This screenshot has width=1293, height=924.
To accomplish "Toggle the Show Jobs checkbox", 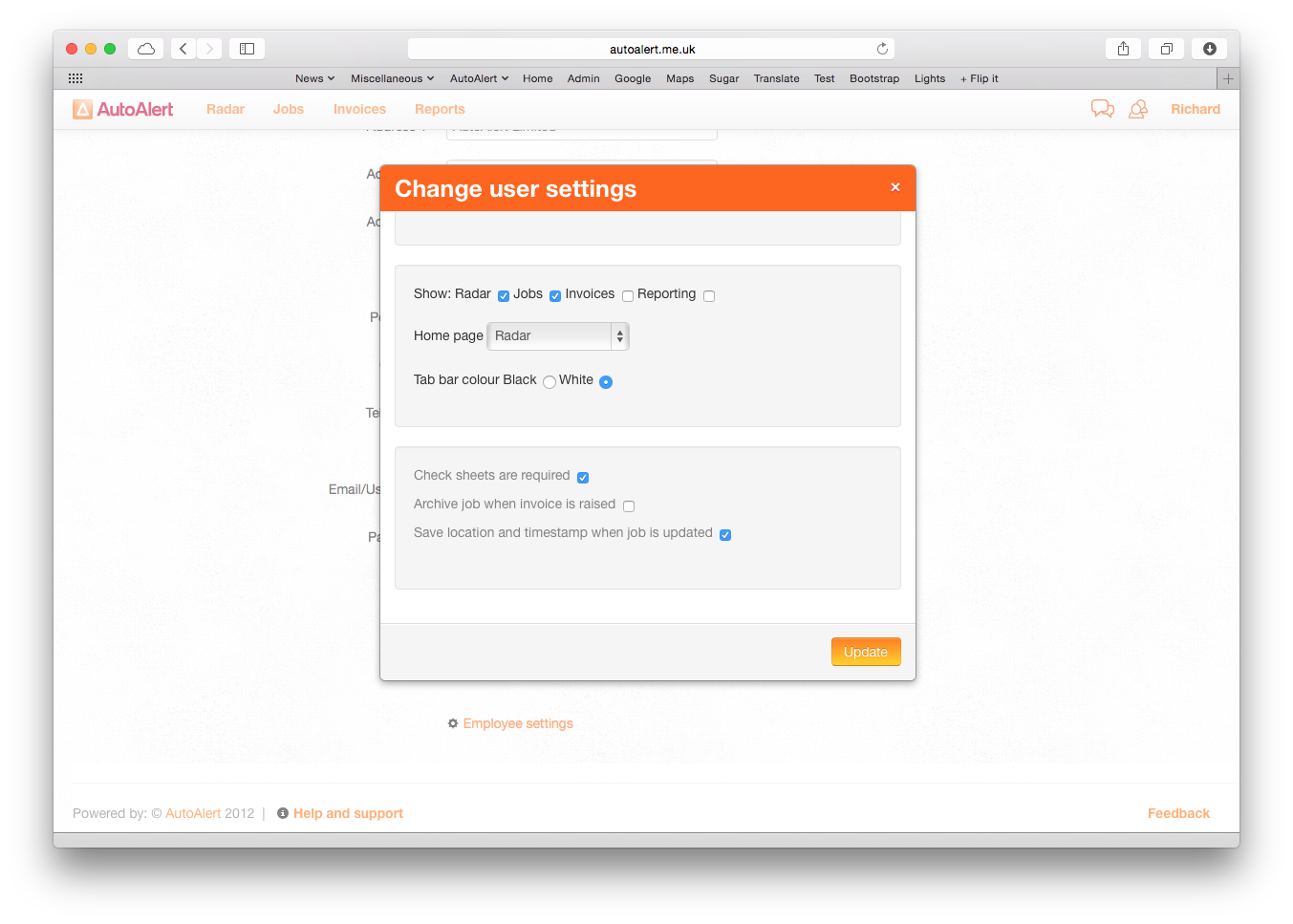I will pos(555,296).
